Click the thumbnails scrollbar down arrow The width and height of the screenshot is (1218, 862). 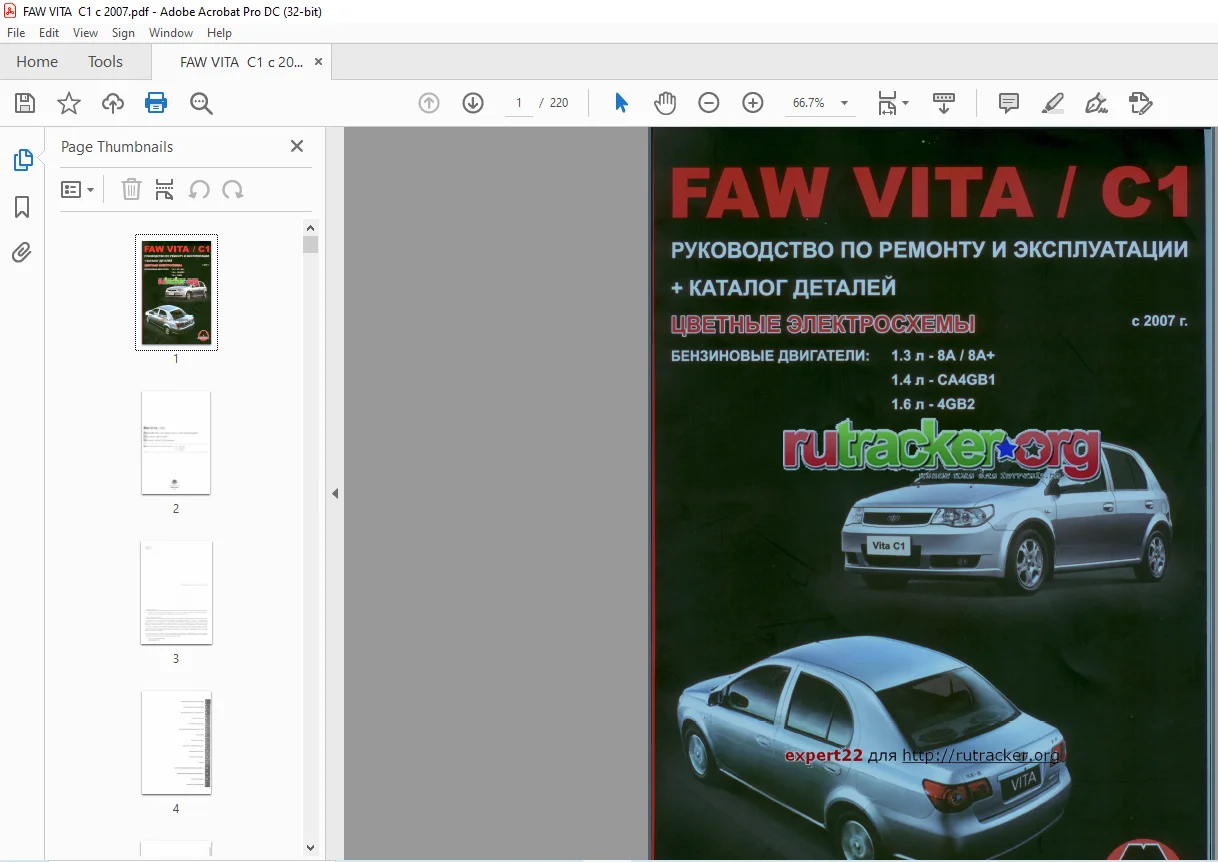coord(310,847)
